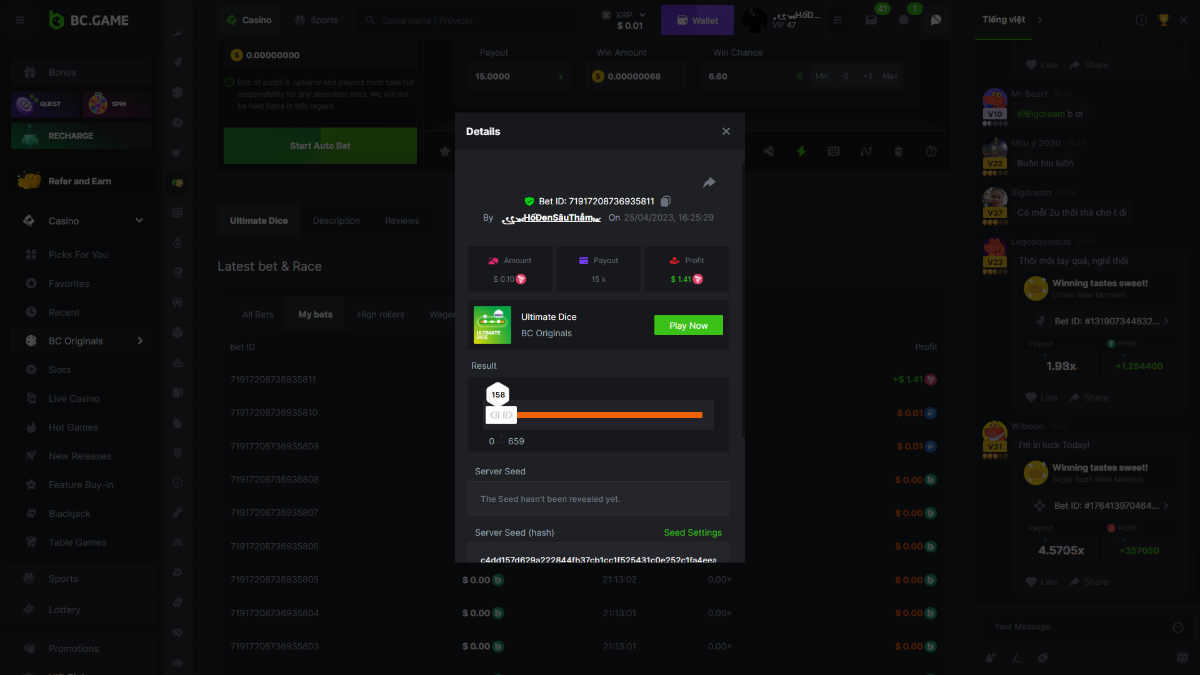Close the Details dialog
Image resolution: width=1200 pixels, height=675 pixels.
(726, 131)
